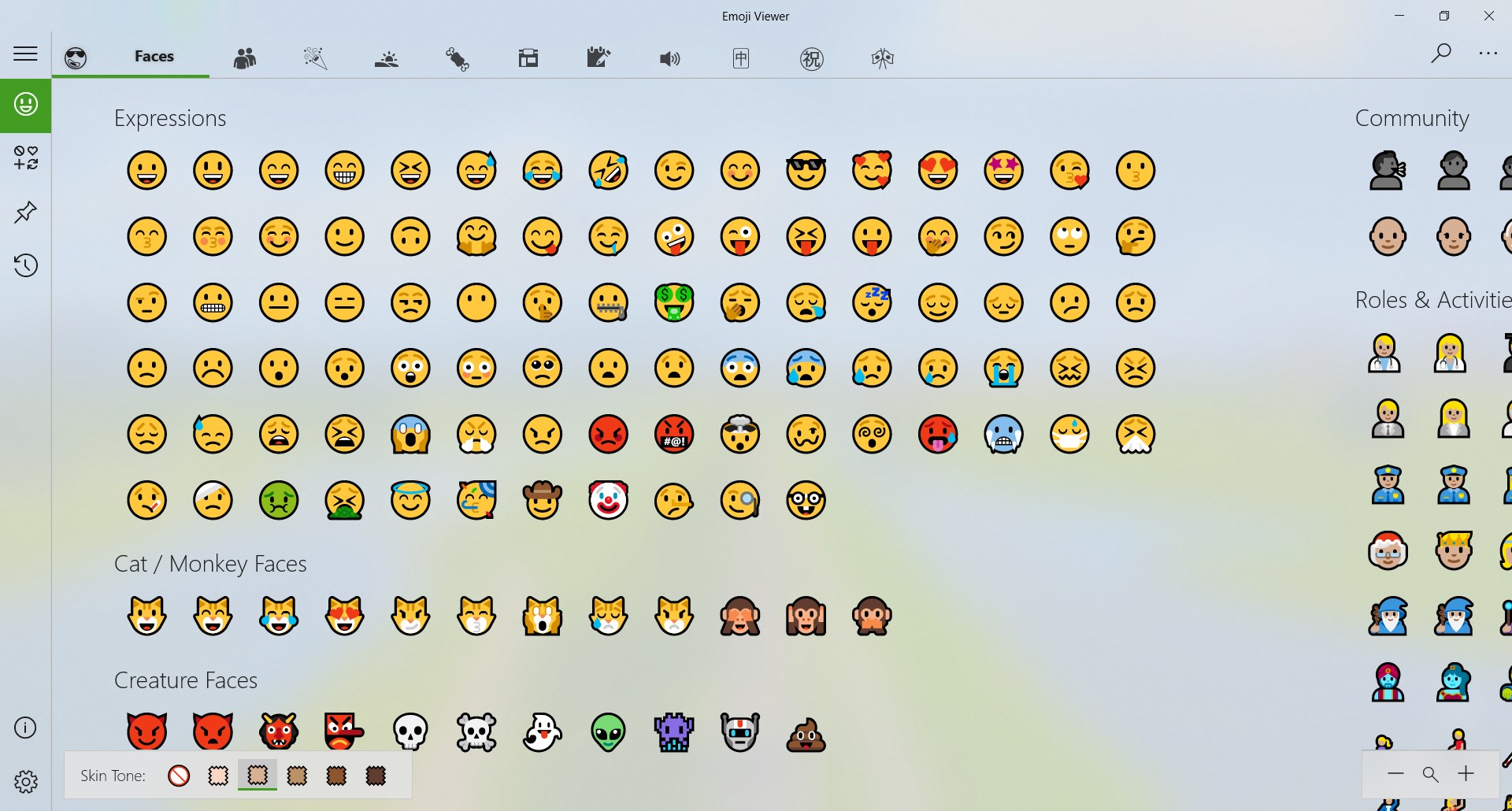Pick the cowboy hat face emoji

point(543,500)
